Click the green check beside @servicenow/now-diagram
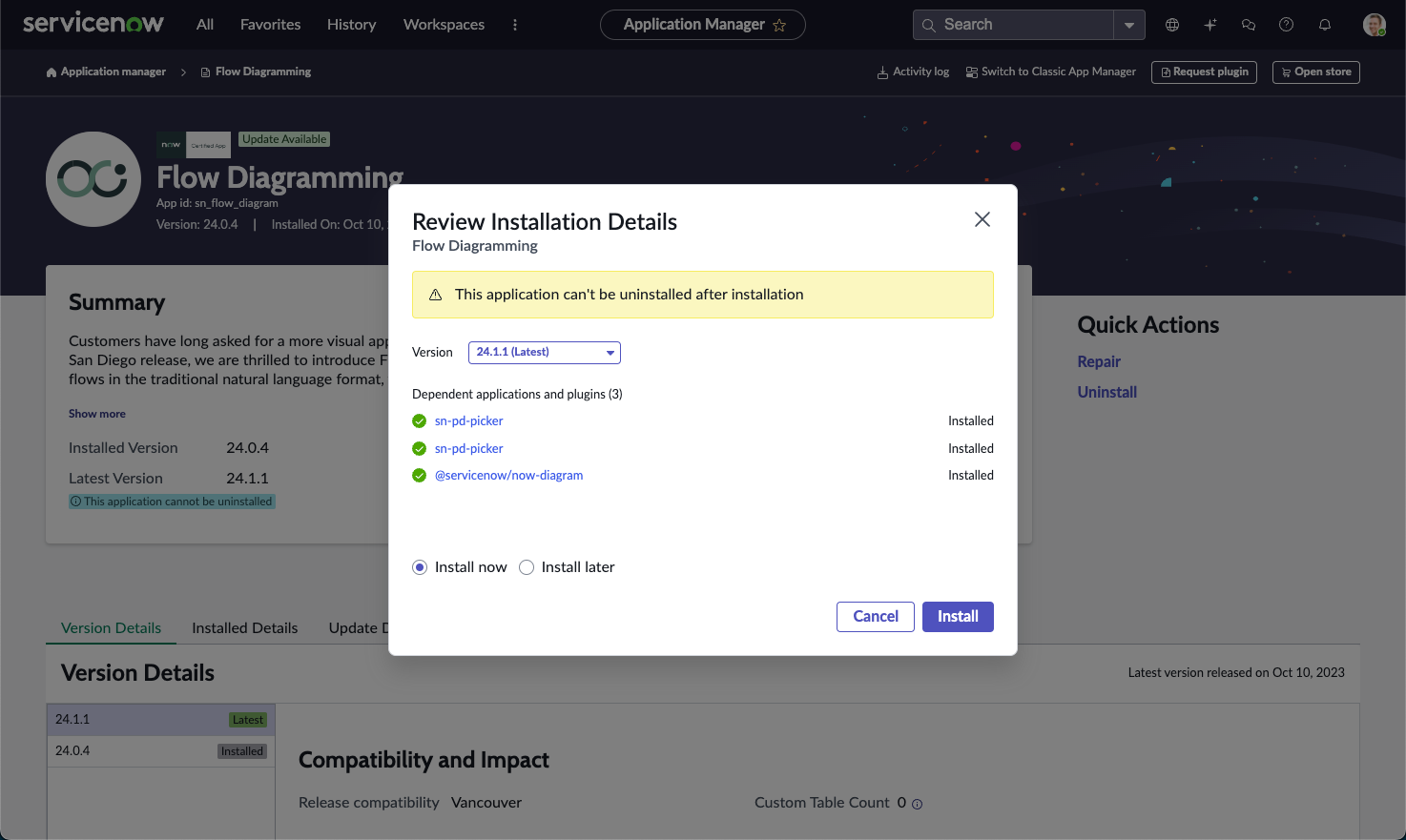The image size is (1406, 840). [x=419, y=476]
